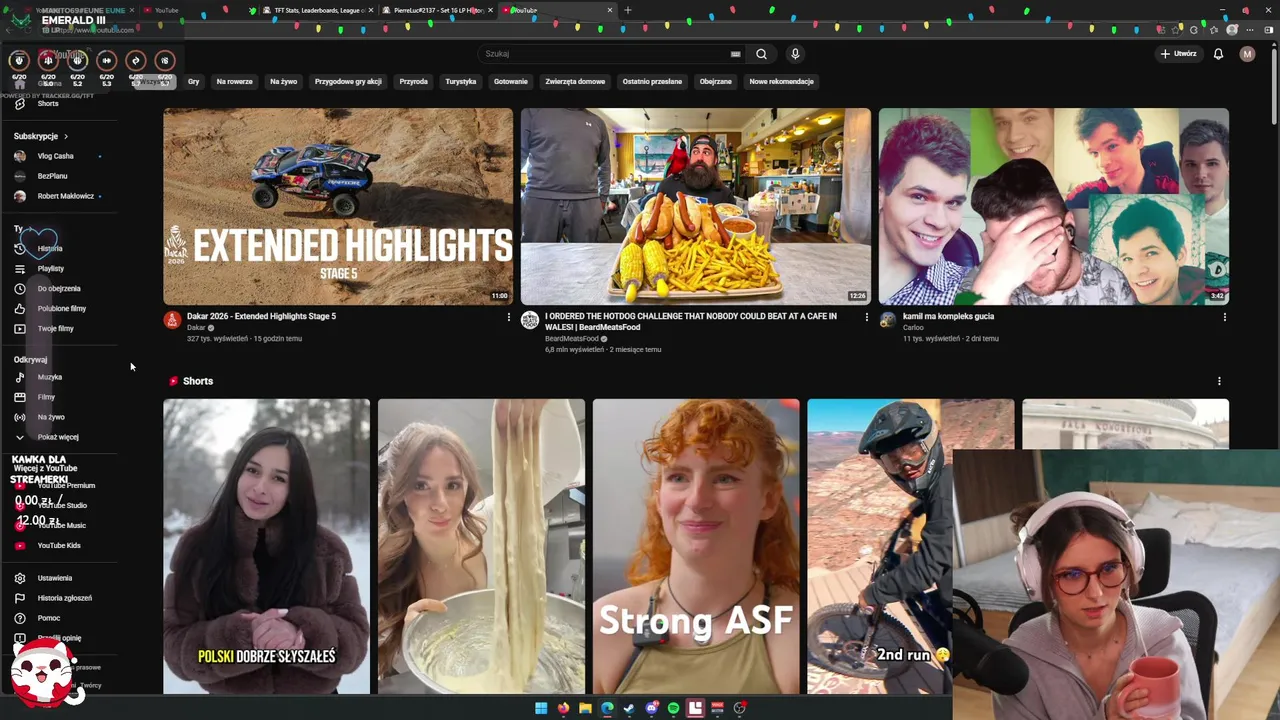The image size is (1280, 720).
Task: Open Discord from the taskbar
Action: click(x=651, y=708)
